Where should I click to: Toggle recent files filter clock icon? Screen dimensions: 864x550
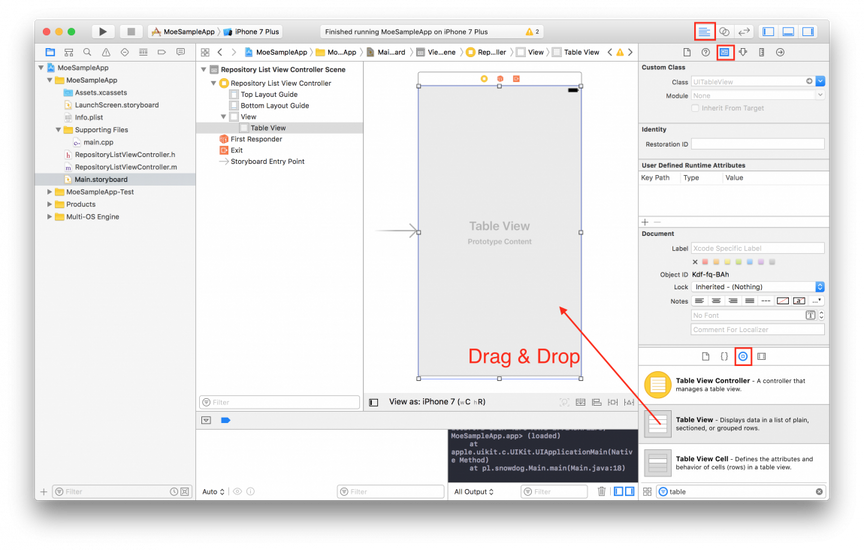174,492
